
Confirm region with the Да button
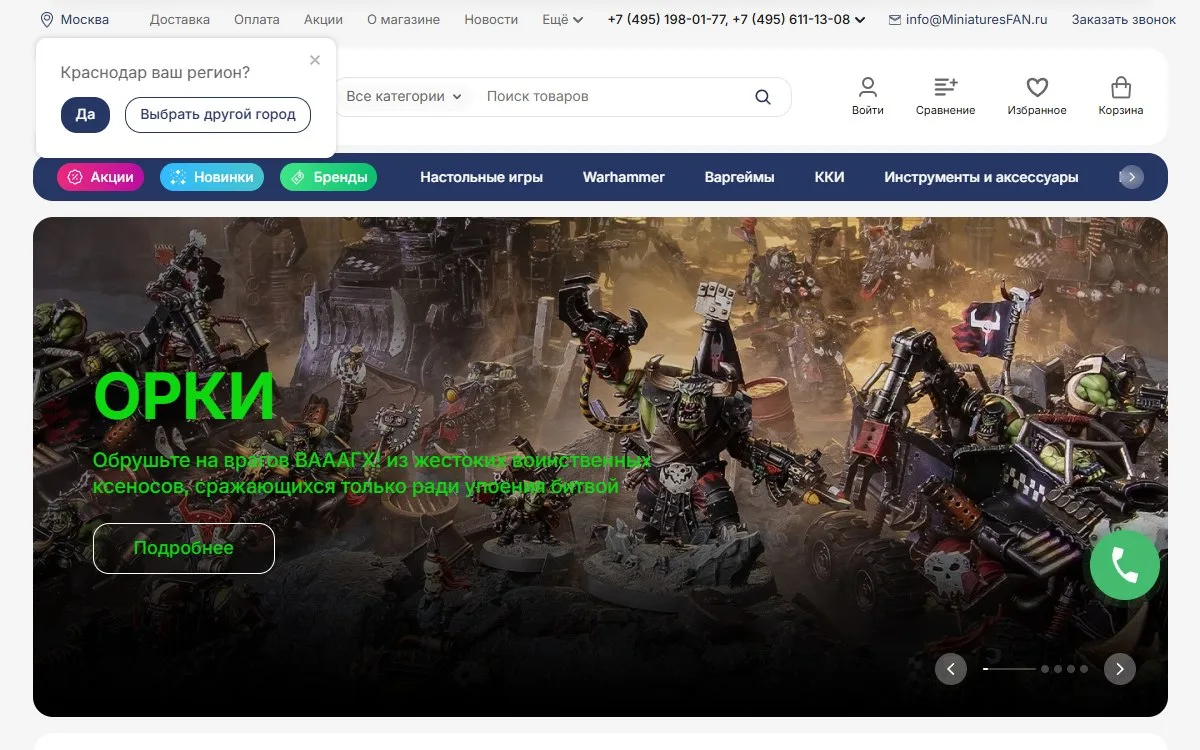tap(85, 115)
